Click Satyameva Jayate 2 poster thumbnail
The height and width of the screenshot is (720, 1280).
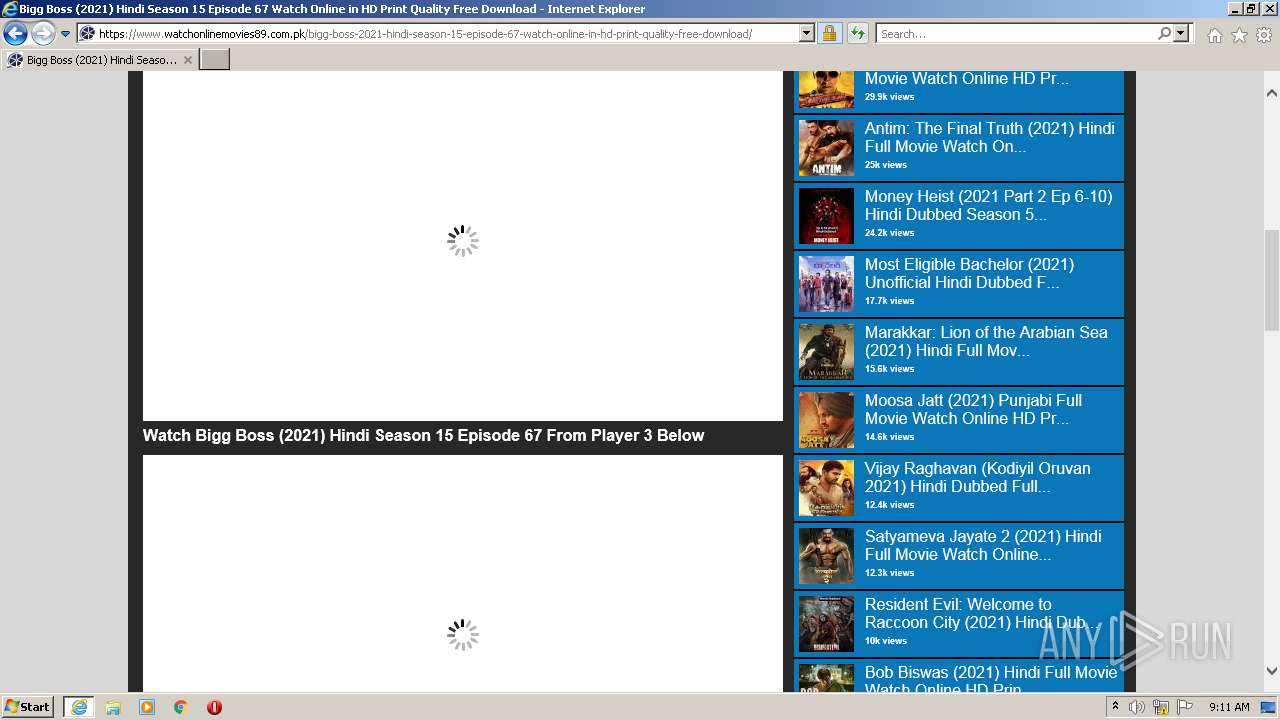826,556
